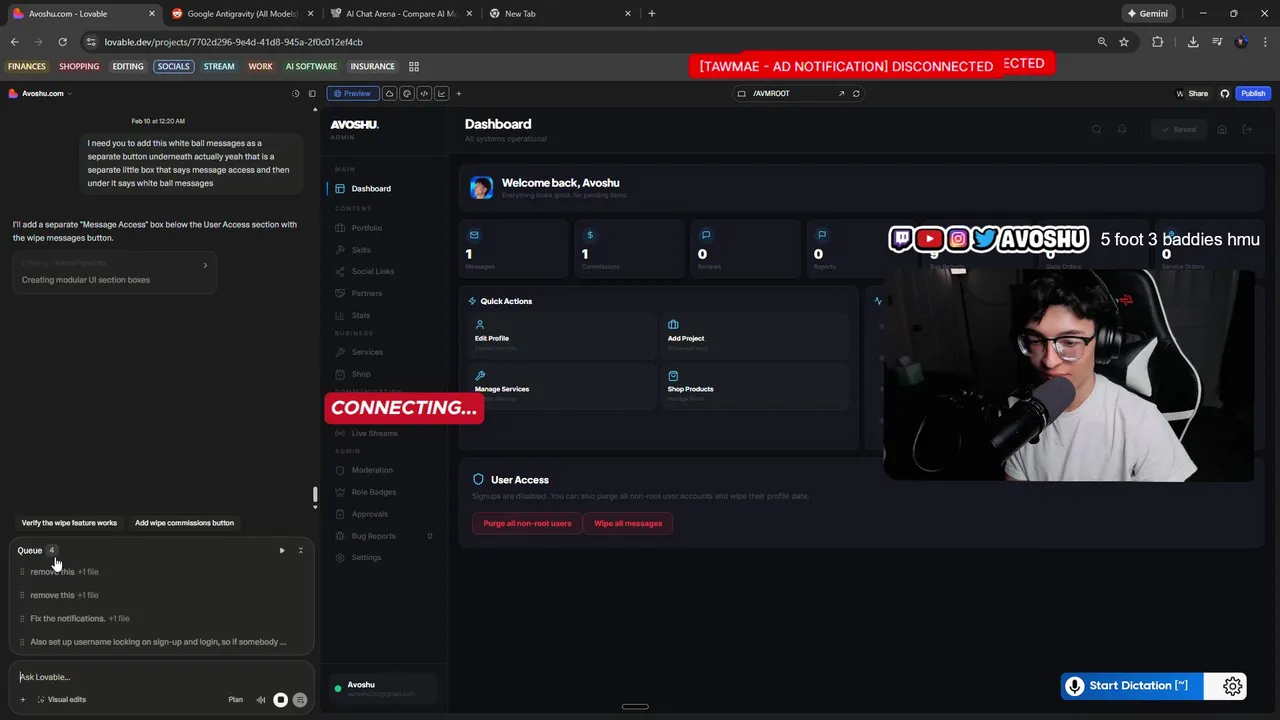Stop generation with the stop button
Screen dimensions: 1280x720
click(x=281, y=700)
